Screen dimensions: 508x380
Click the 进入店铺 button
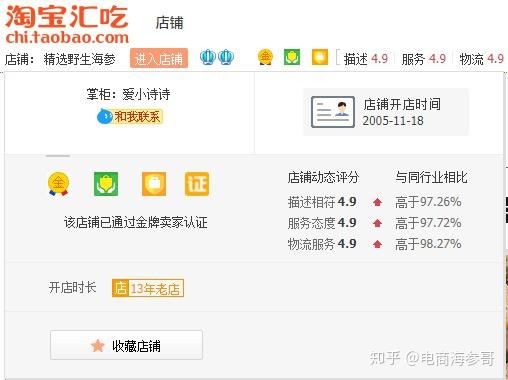click(x=159, y=58)
